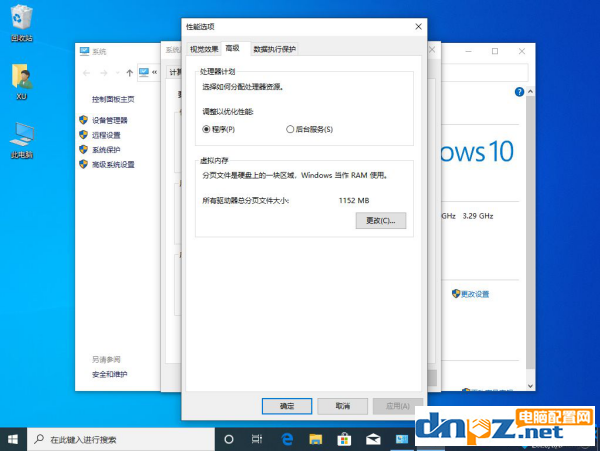Image resolution: width=600 pixels, height=451 pixels.
Task: Click the up arrow in System window navigation
Action: click(x=130, y=73)
